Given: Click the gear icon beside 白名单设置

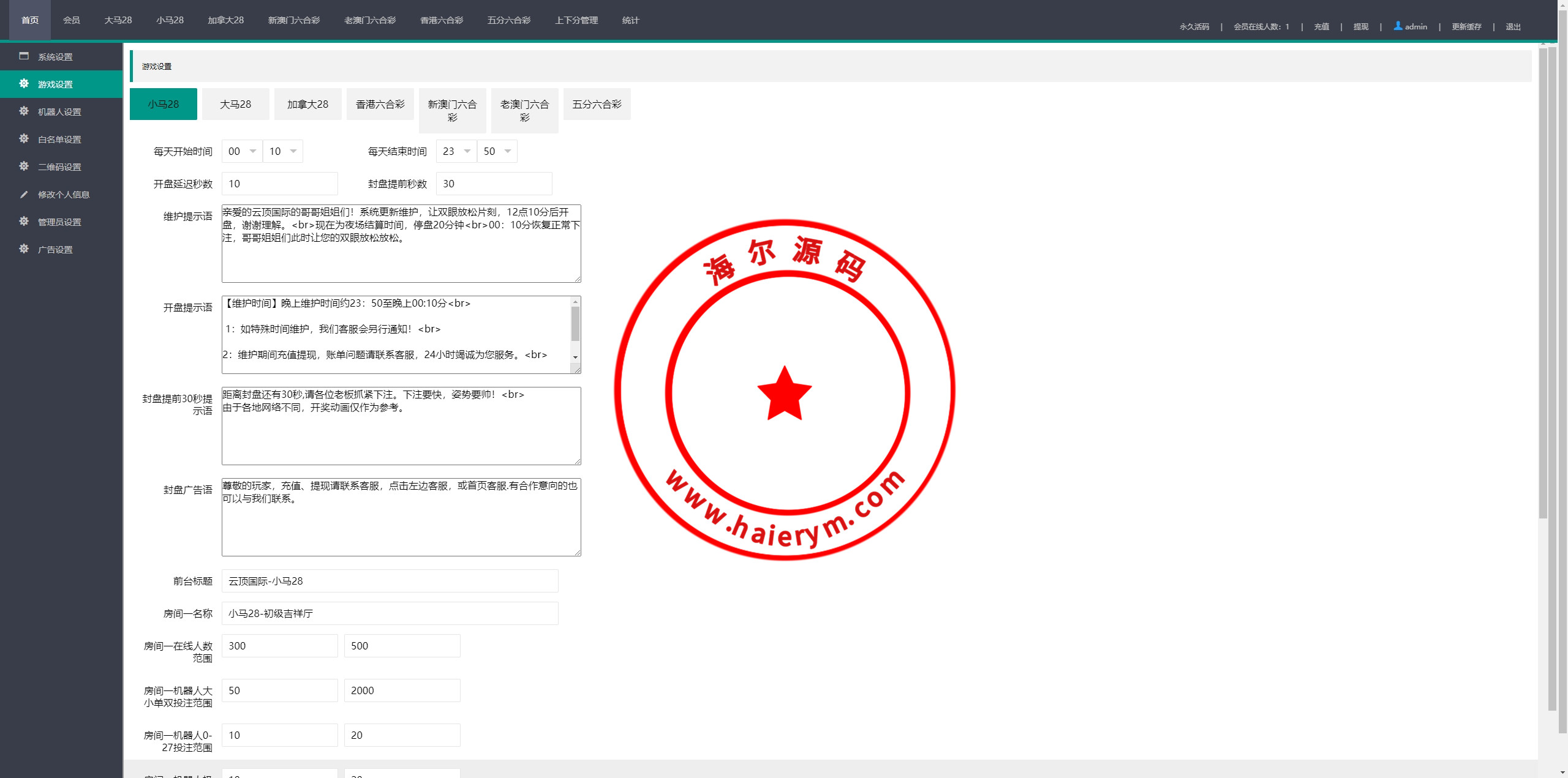Looking at the screenshot, I should pos(24,138).
